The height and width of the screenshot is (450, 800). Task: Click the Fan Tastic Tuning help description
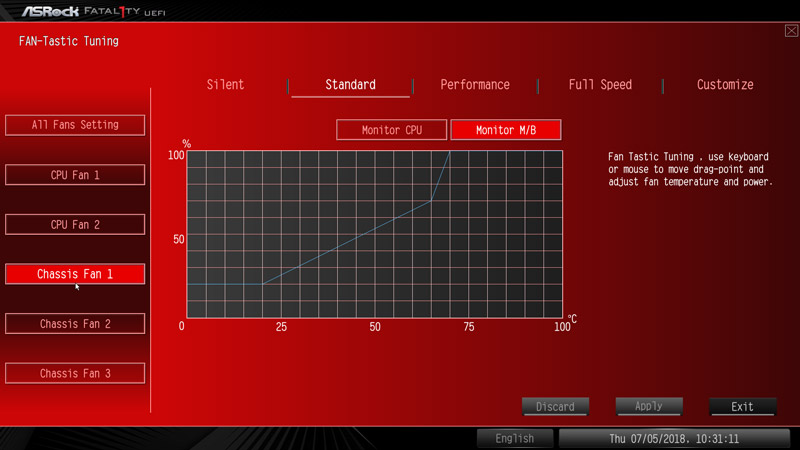[690, 169]
